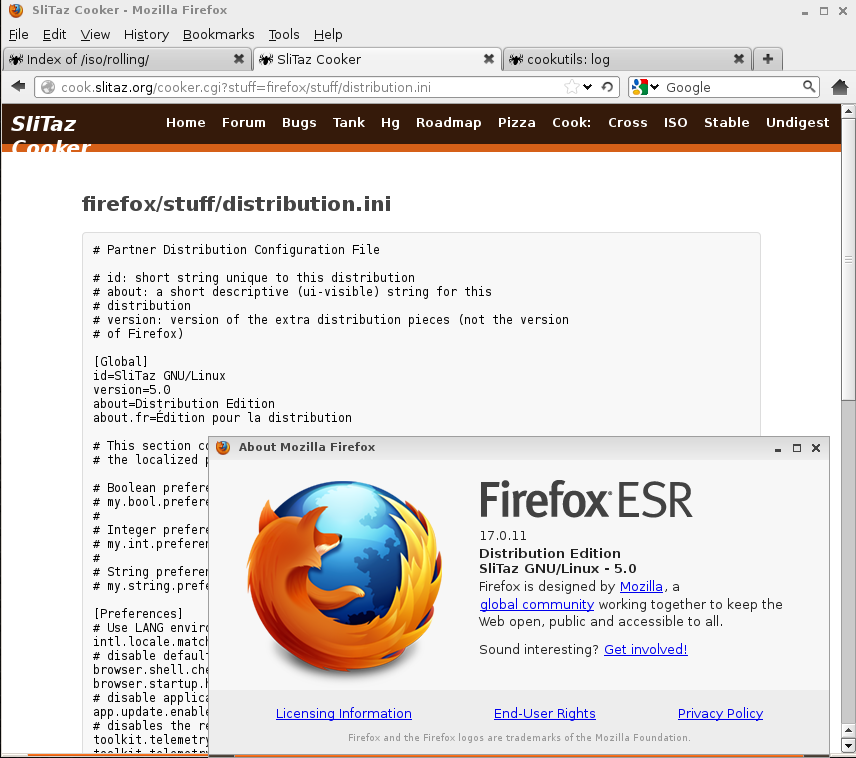Viewport: 856px width, 758px height.
Task: Click the '[Global]' section line
Action: [120, 362]
